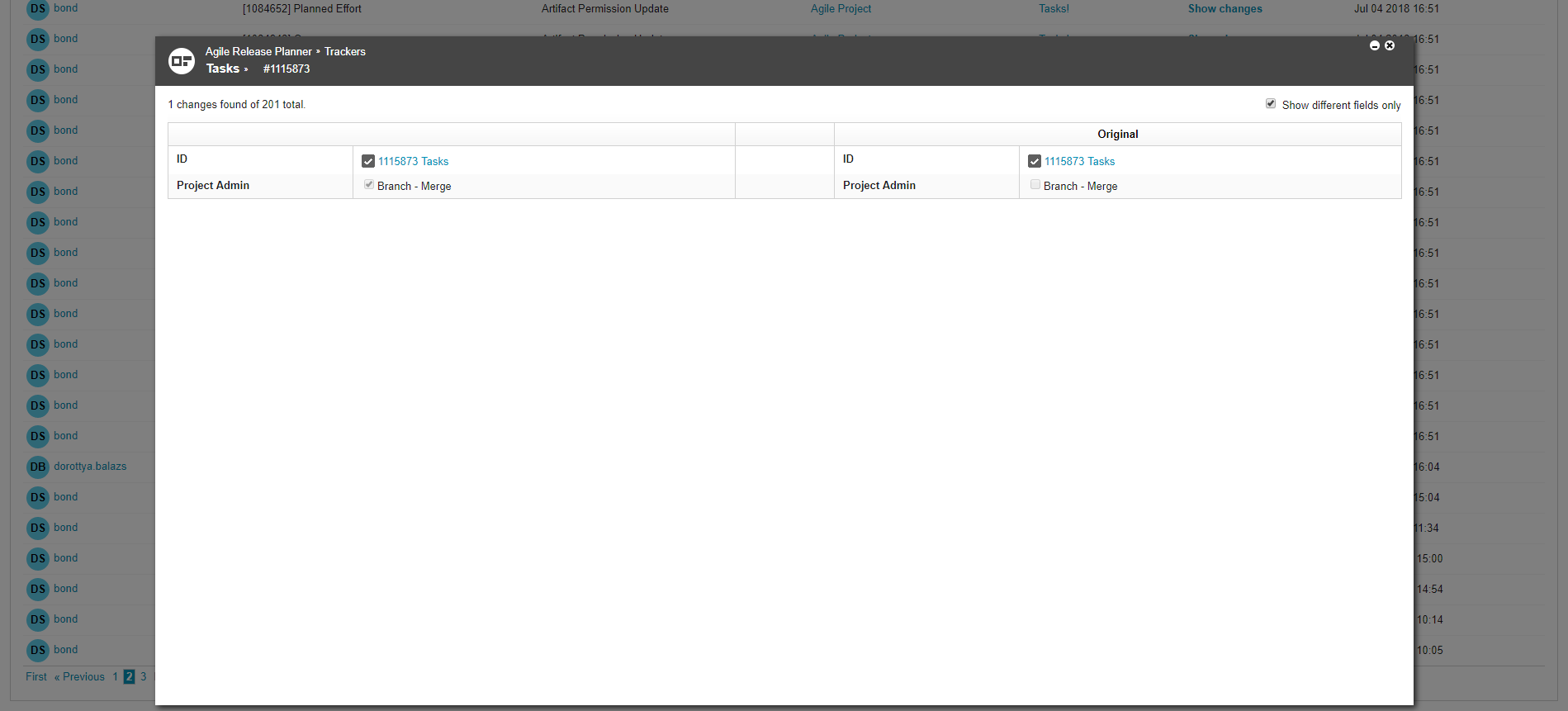1568x711 pixels.
Task: Select page 1 in pagination
Action: pos(116,676)
